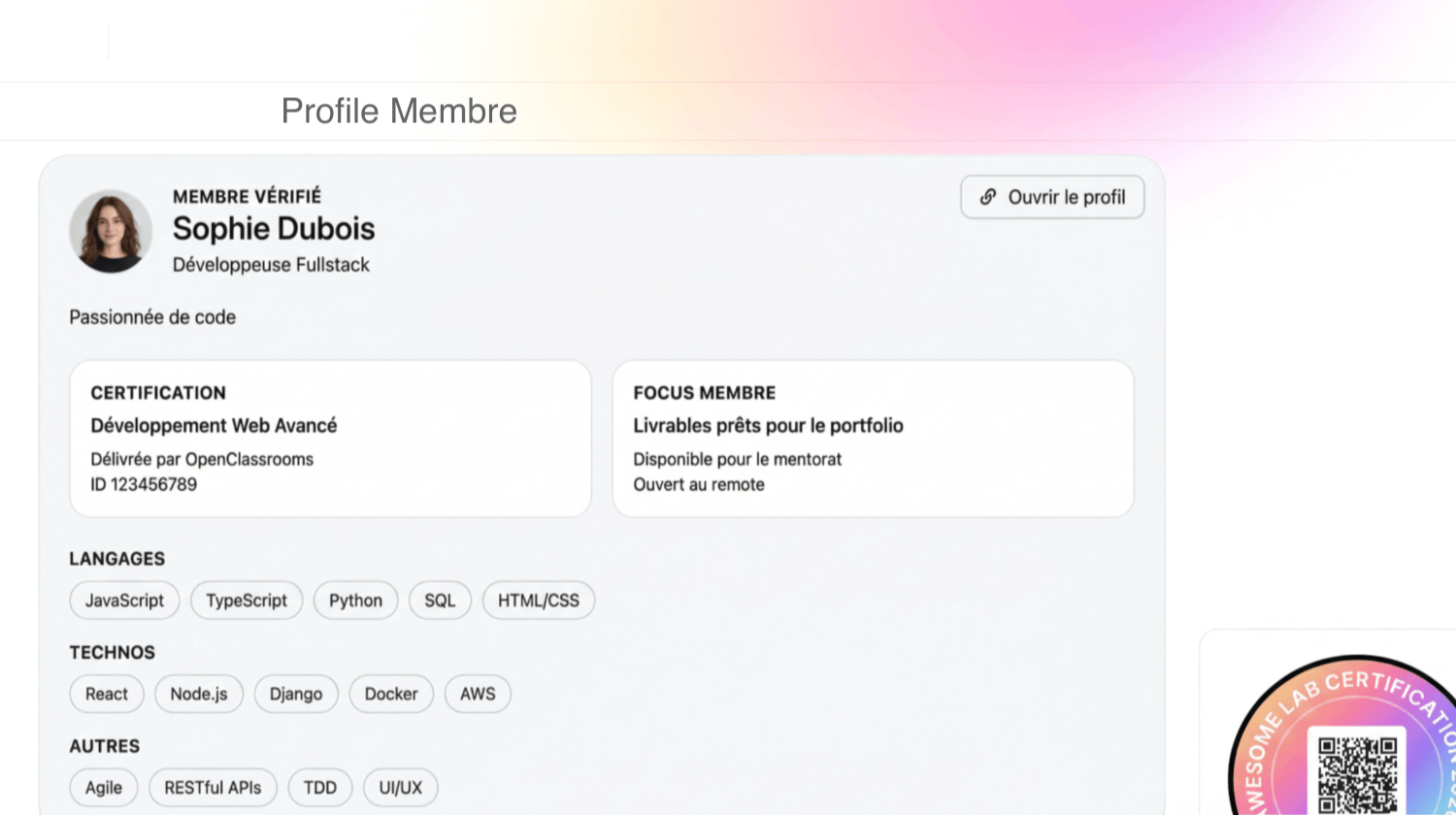Click the TDD skill chip
Viewport: 1456px width, 815px height.
pyautogui.click(x=320, y=788)
